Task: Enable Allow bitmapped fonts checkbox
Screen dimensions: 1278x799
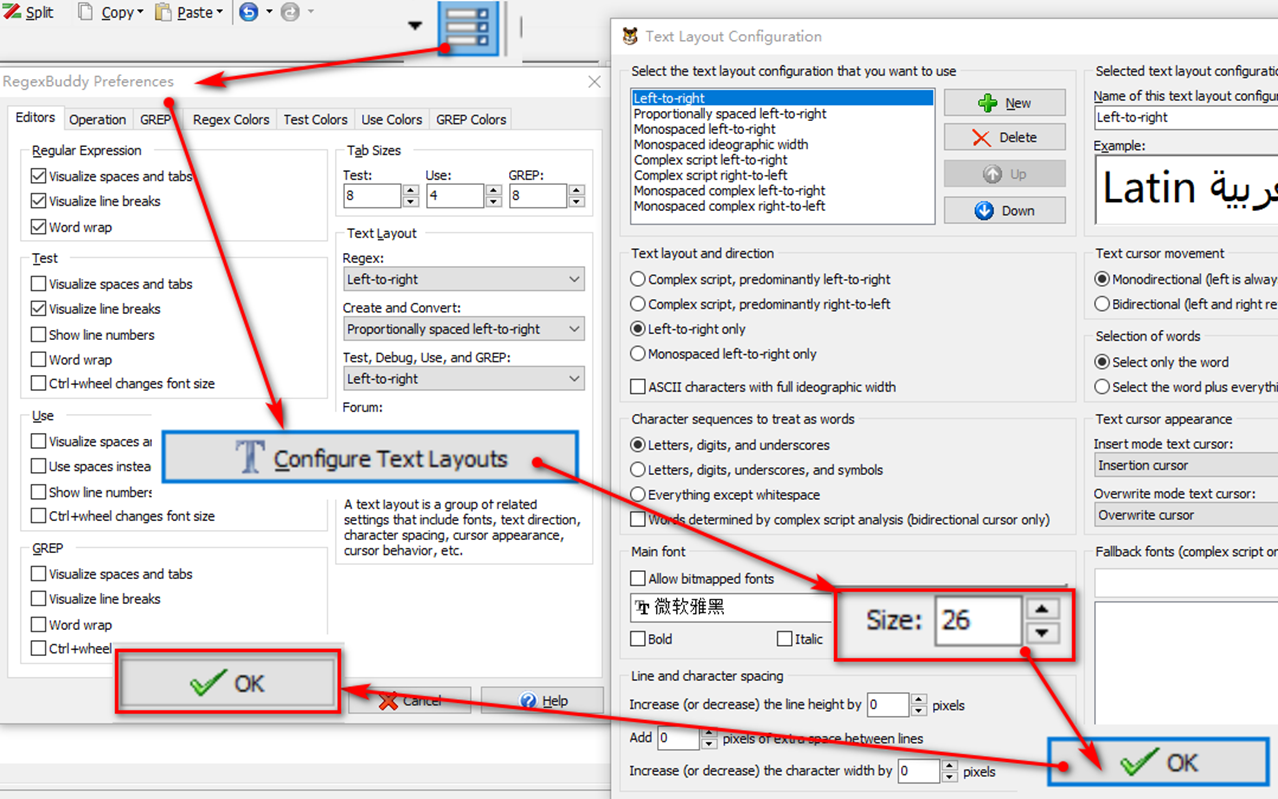Action: click(638, 579)
